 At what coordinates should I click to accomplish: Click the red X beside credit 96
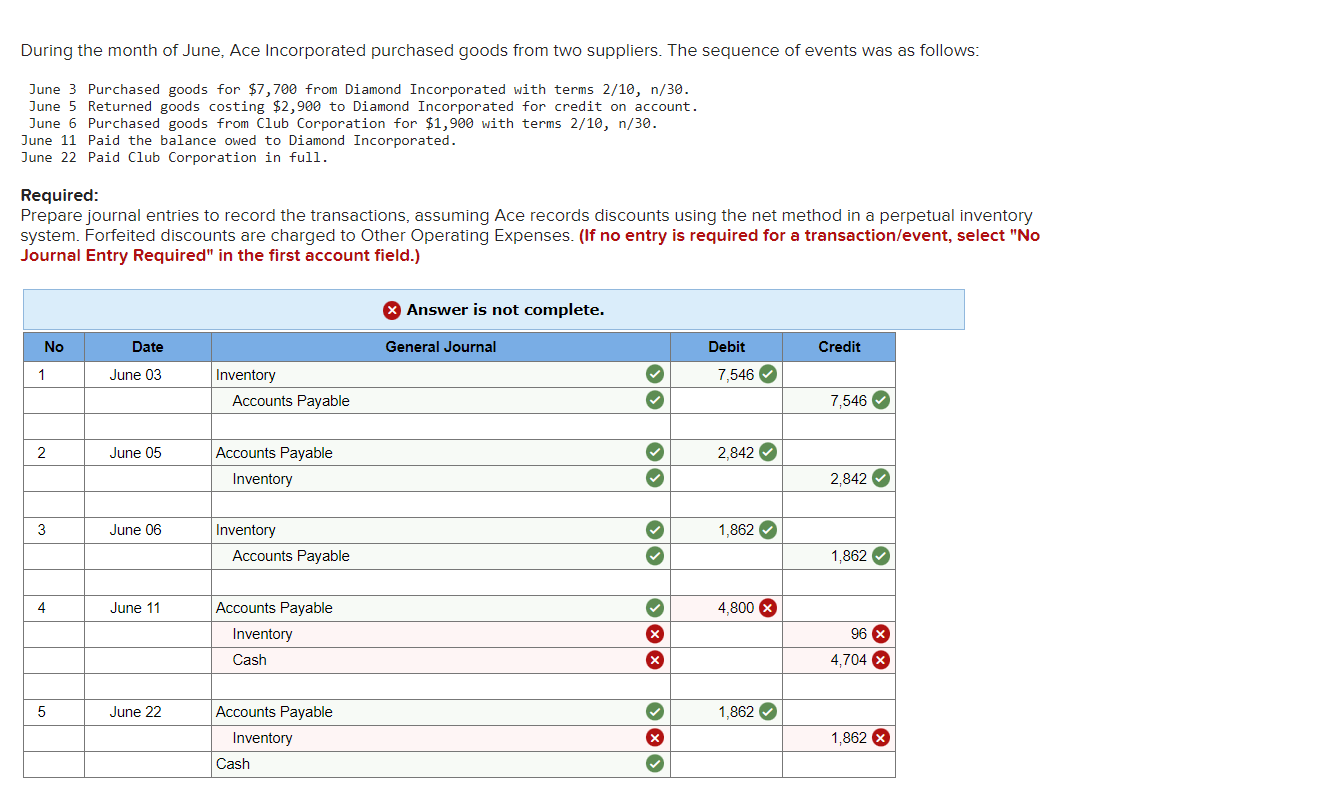[x=880, y=633]
